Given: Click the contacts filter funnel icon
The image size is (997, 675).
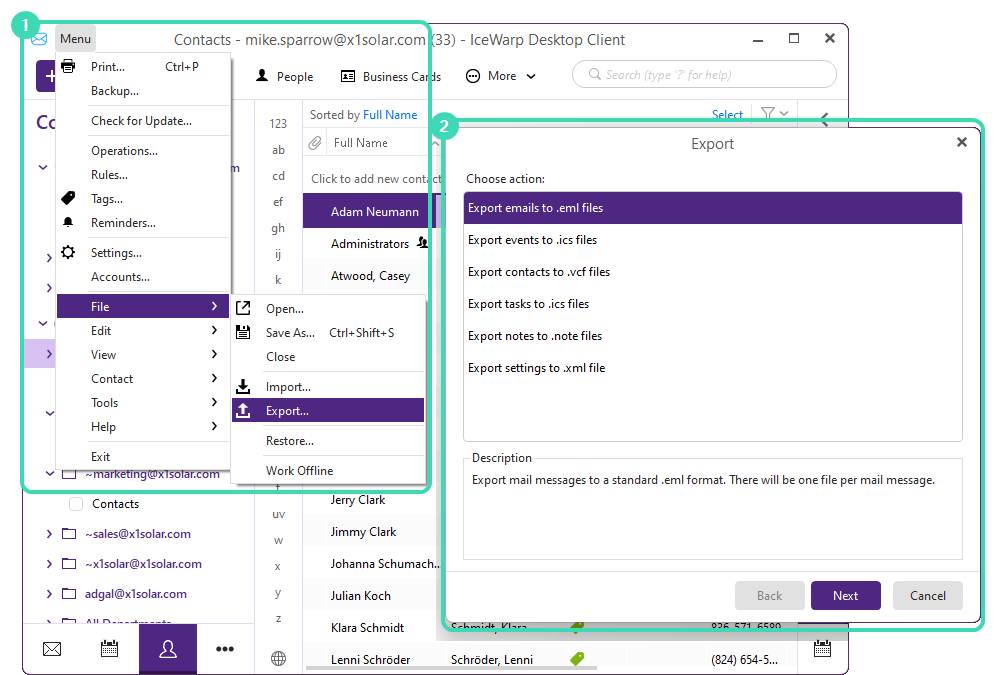Looking at the screenshot, I should click(768, 113).
